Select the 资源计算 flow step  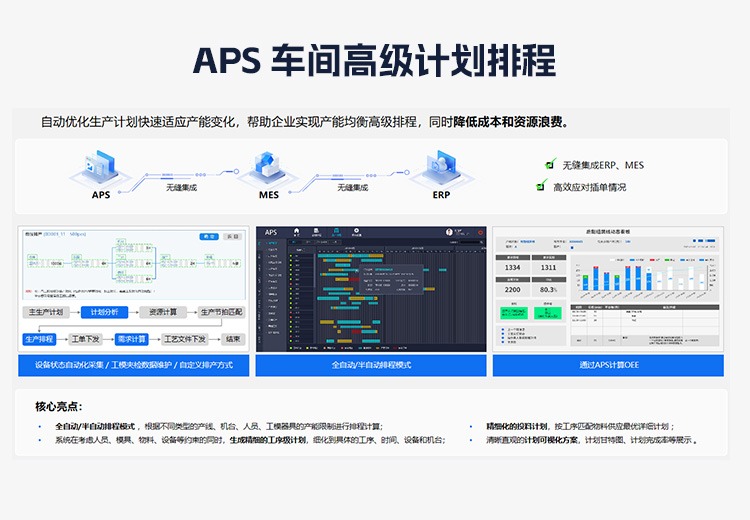[x=163, y=312]
